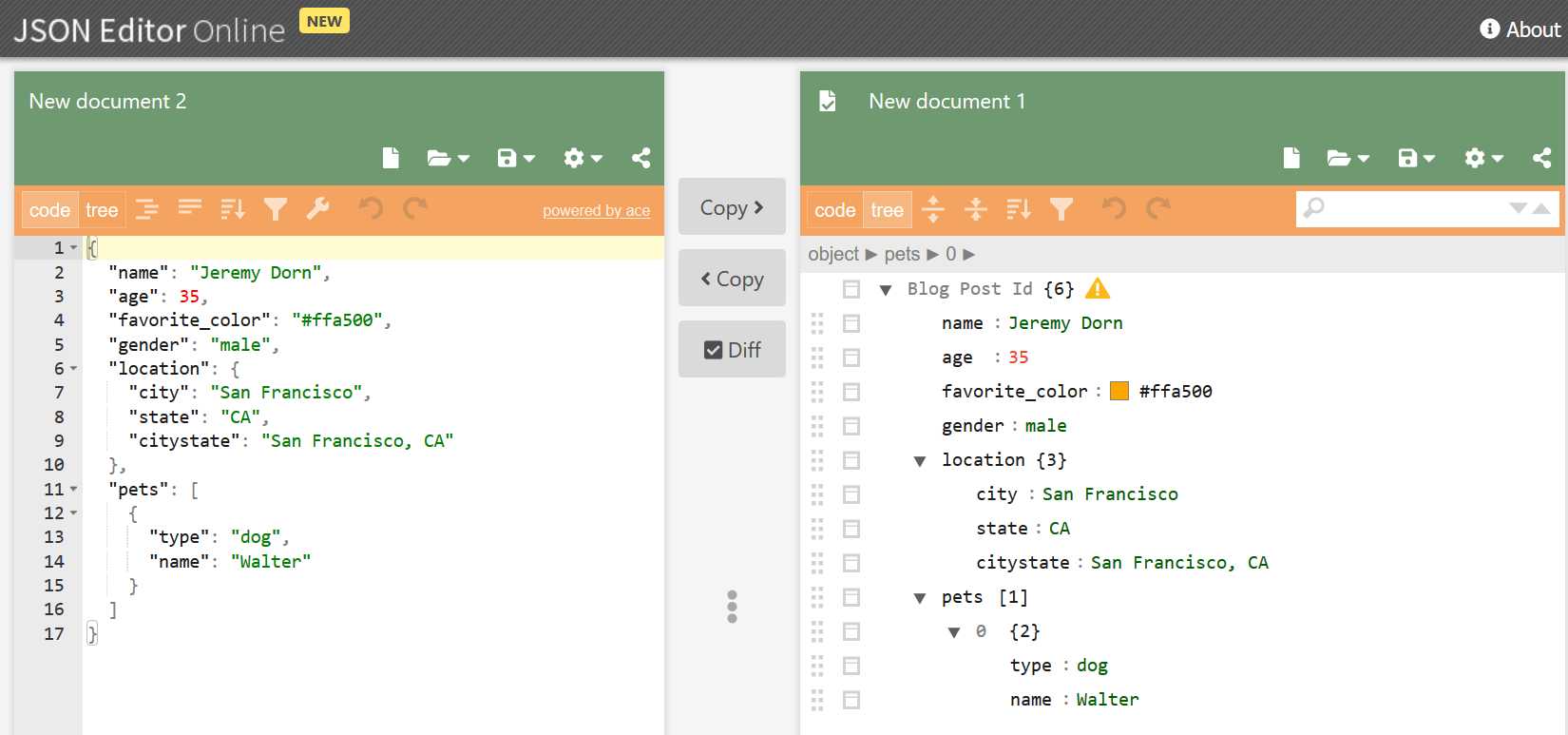
Task: Undo last change in right editor
Action: [1114, 209]
